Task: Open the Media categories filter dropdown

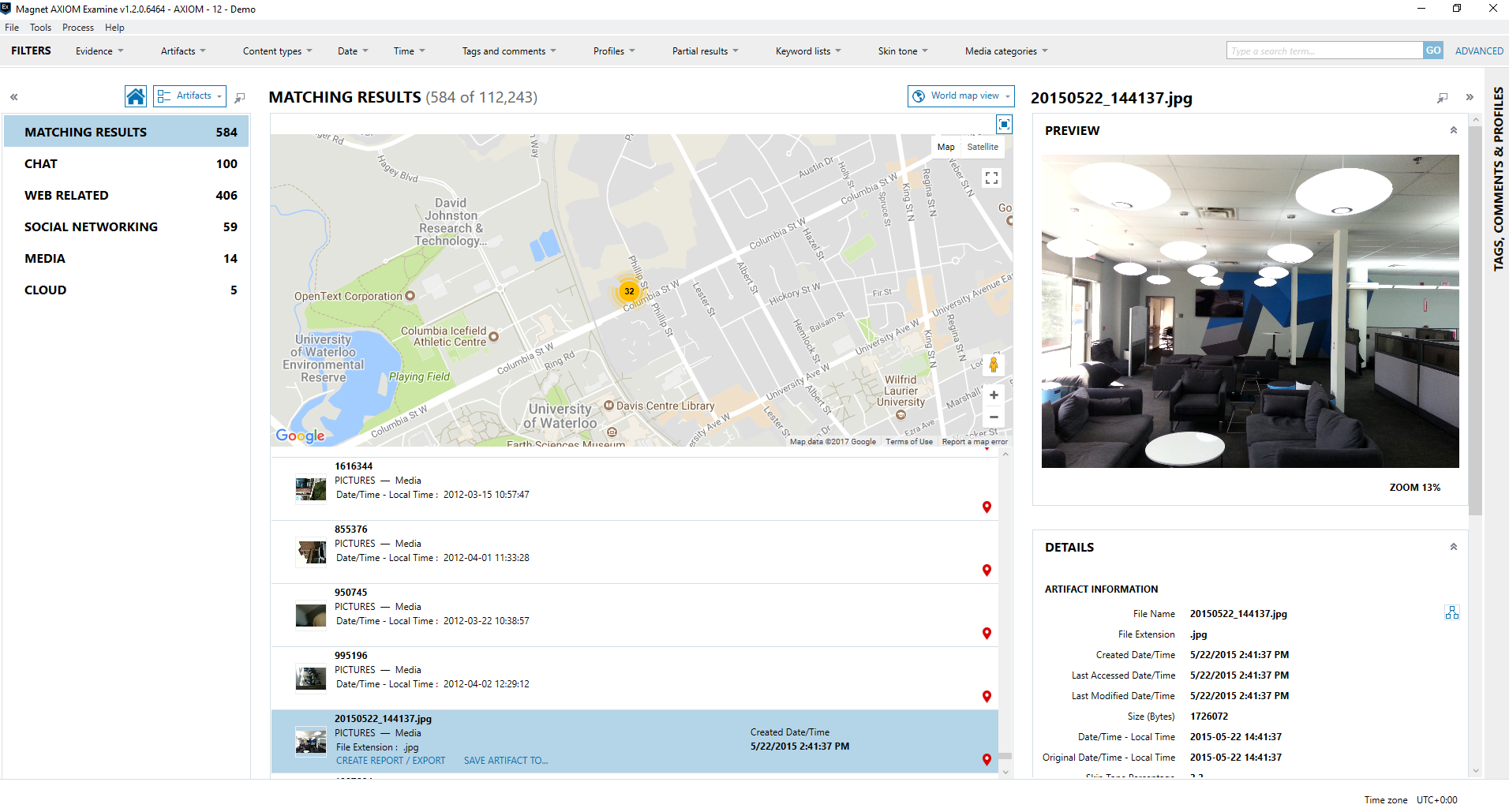Action: (x=1006, y=51)
